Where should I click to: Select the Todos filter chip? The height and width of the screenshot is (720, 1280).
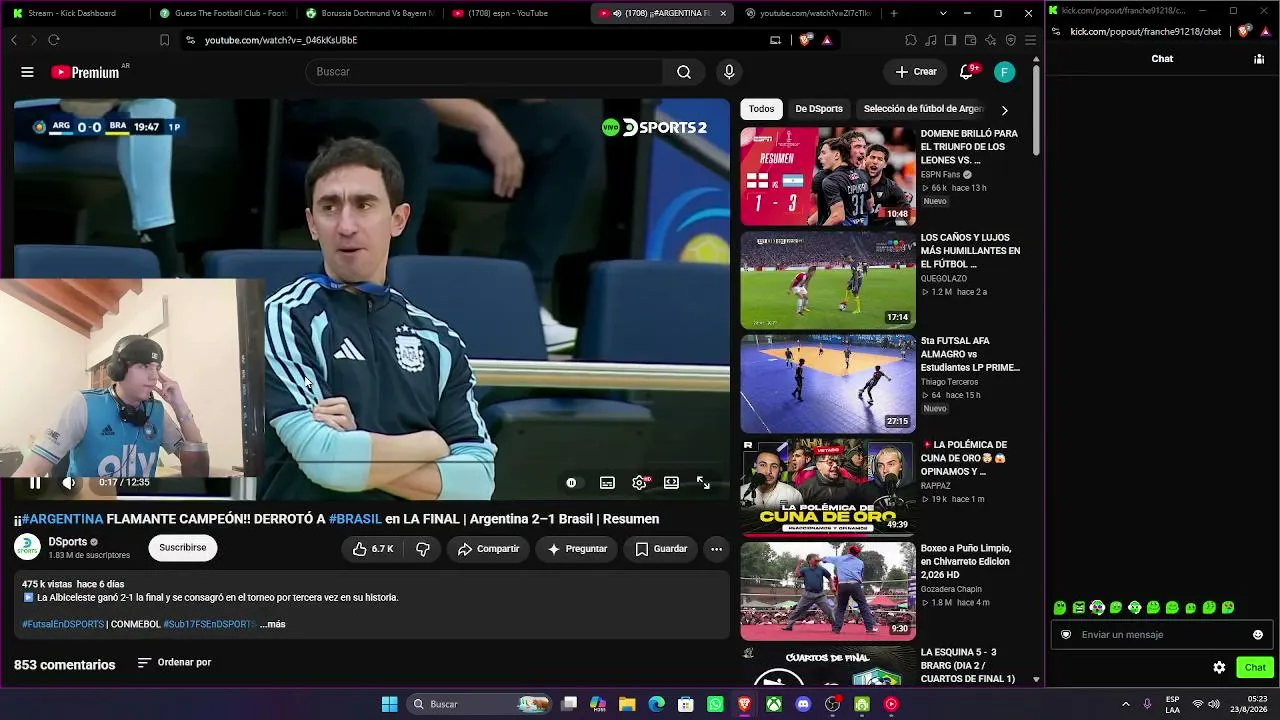coord(762,109)
